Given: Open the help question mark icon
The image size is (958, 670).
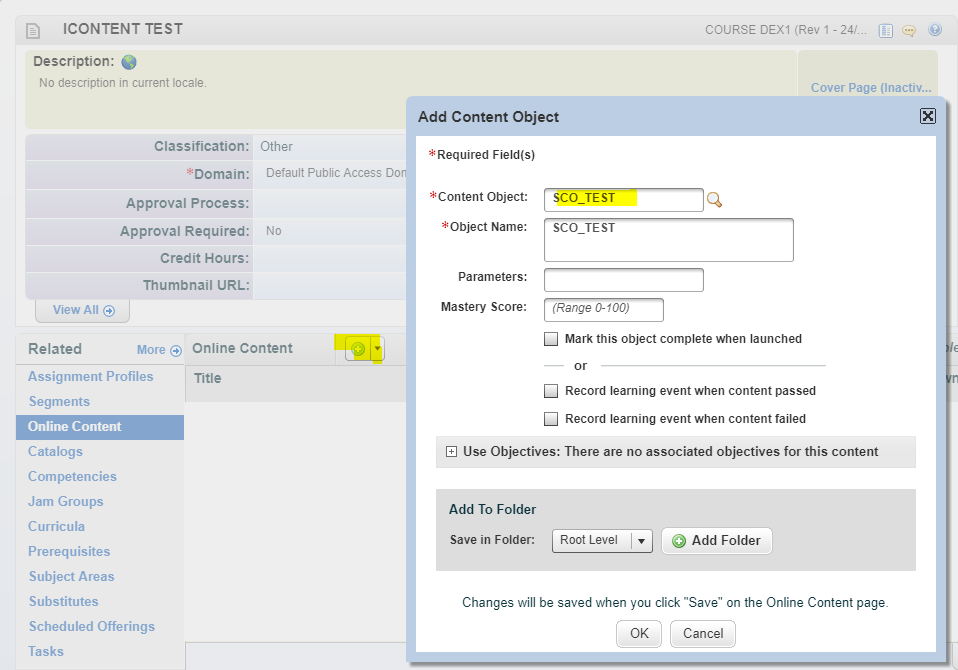Looking at the screenshot, I should pyautogui.click(x=935, y=30).
